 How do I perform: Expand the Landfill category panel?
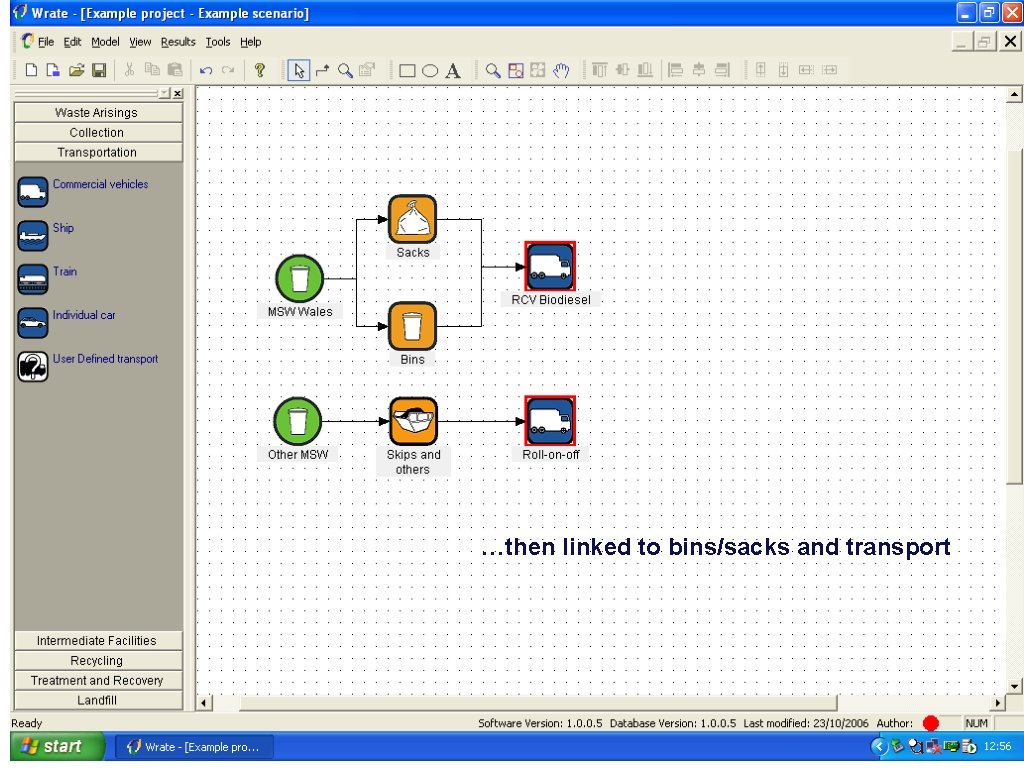[x=96, y=700]
